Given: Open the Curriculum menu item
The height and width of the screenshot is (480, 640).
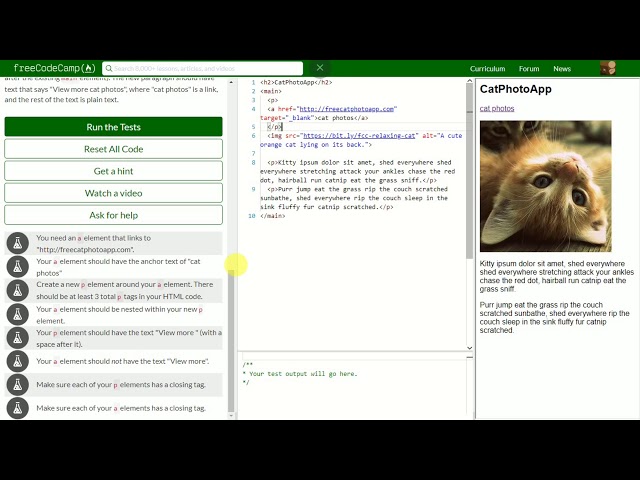Looking at the screenshot, I should (487, 69).
